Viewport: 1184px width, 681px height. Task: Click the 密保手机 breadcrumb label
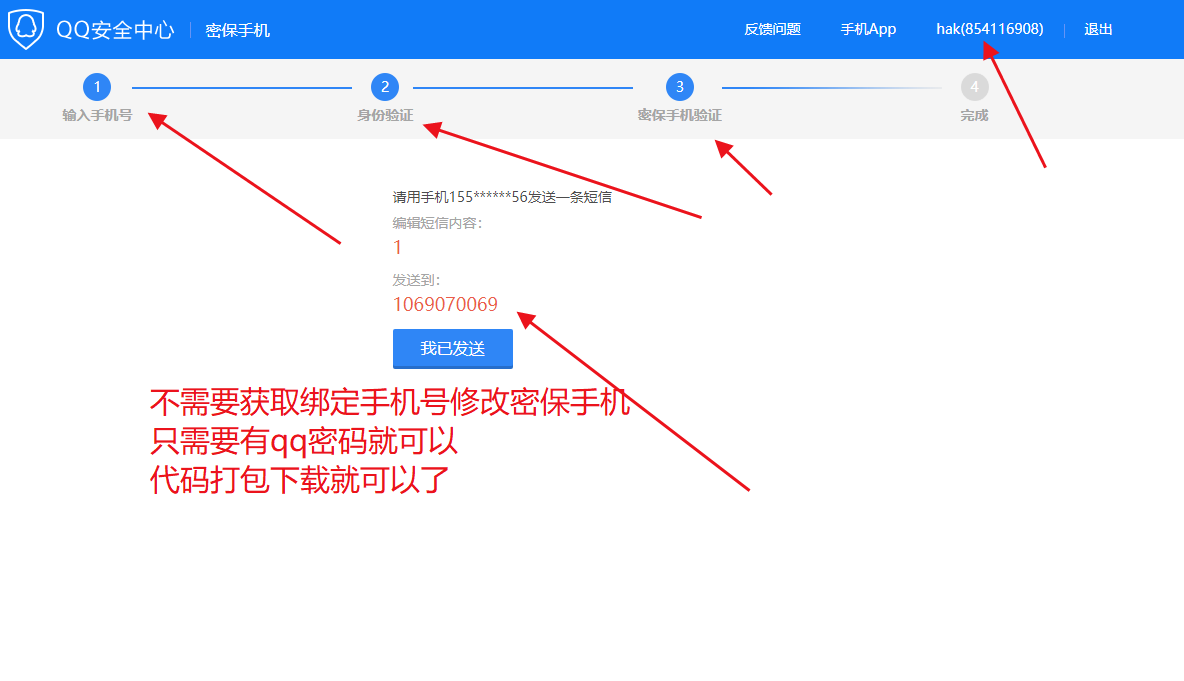(x=237, y=30)
